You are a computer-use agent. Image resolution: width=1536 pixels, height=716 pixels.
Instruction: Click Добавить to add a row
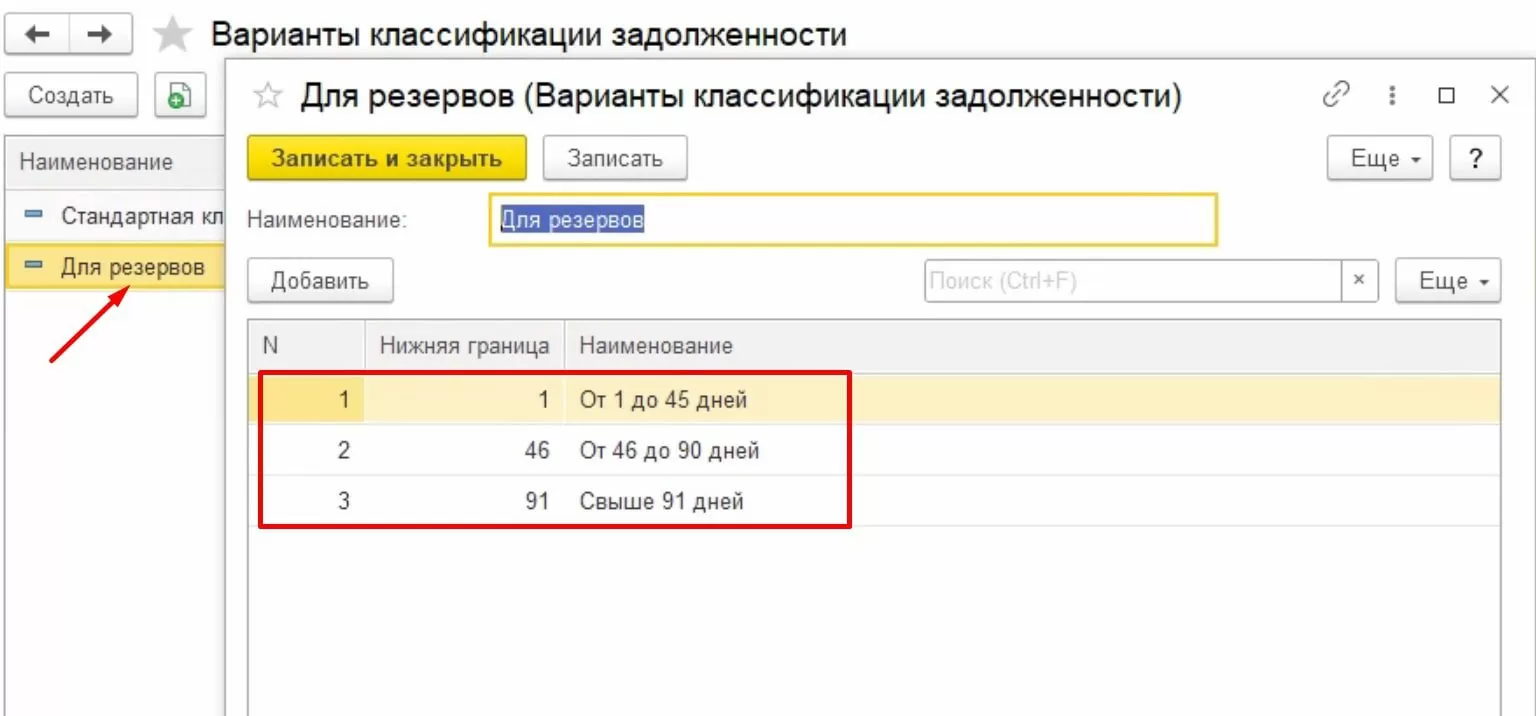[320, 281]
